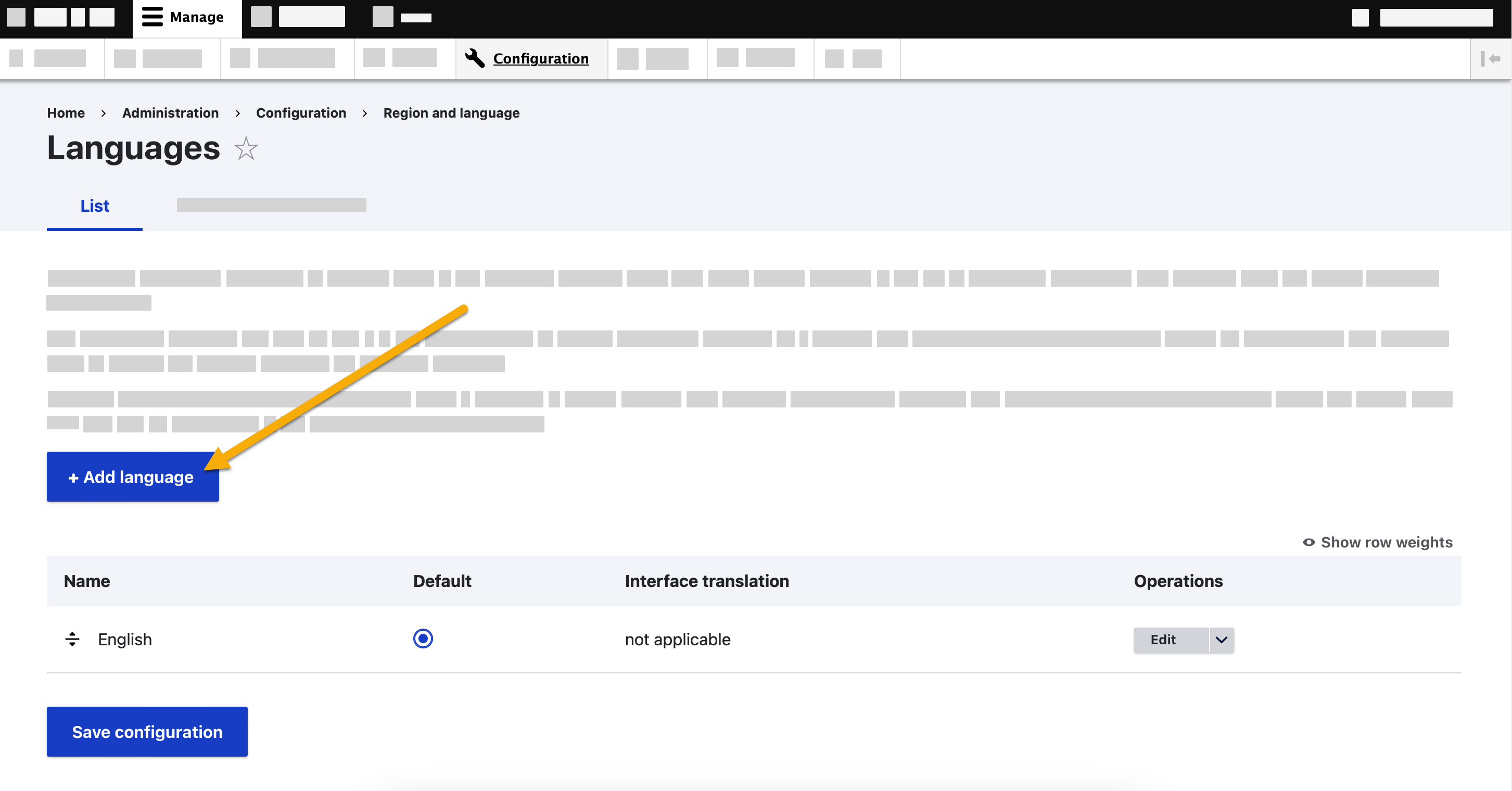Select the English language name
The width and height of the screenshot is (1512, 791).
click(x=125, y=639)
